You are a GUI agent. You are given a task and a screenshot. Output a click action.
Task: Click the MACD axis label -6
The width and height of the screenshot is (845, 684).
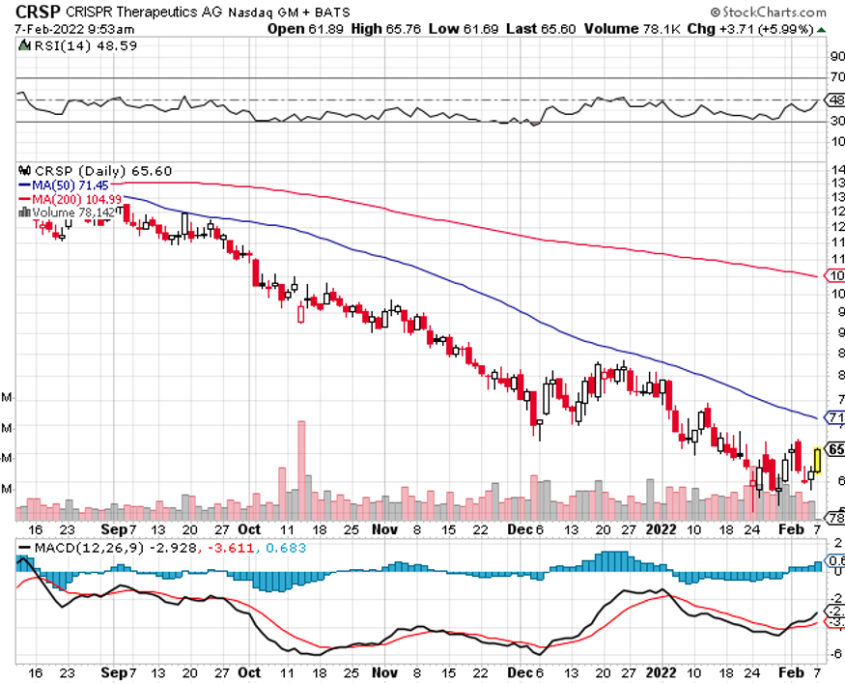[x=836, y=654]
